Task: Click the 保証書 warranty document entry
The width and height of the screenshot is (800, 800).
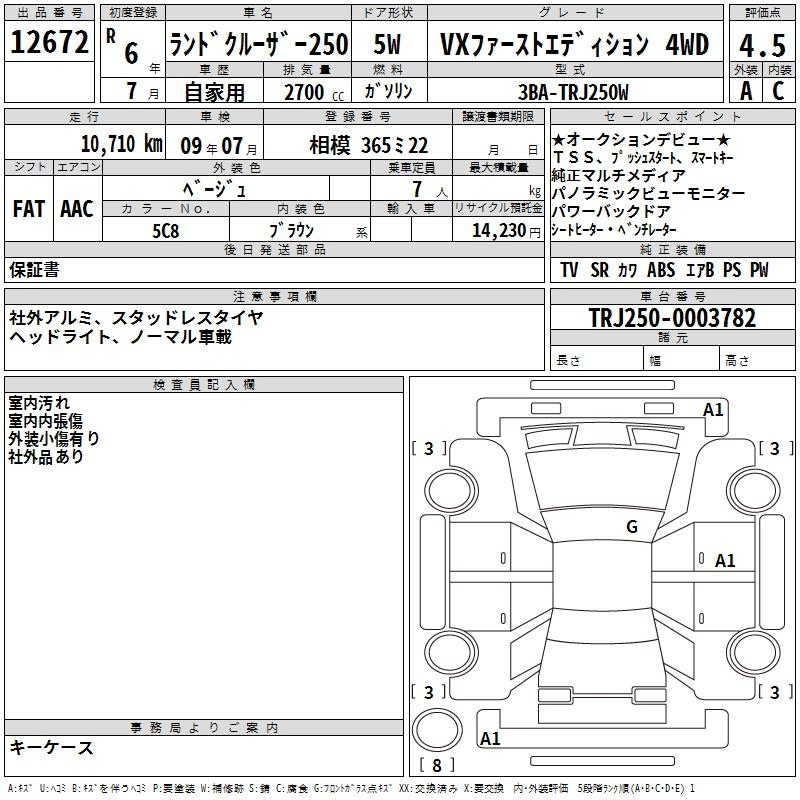Action: pos(34,270)
